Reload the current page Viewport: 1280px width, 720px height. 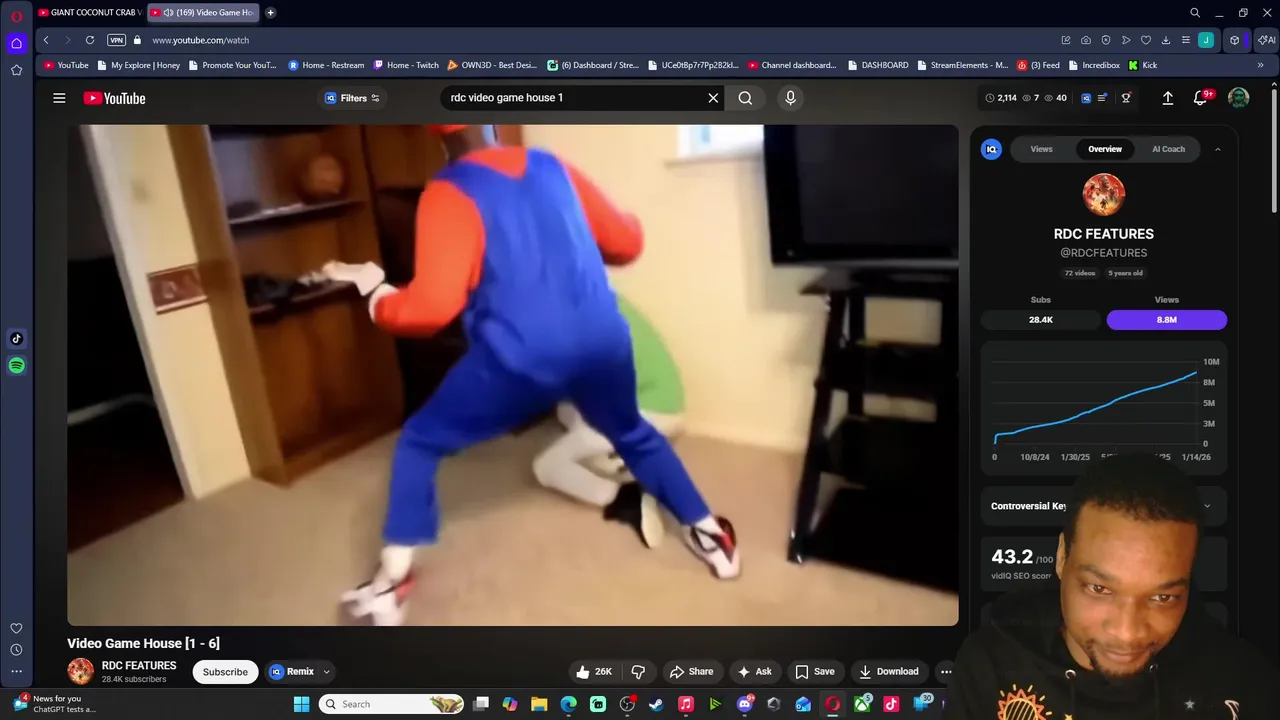90,40
